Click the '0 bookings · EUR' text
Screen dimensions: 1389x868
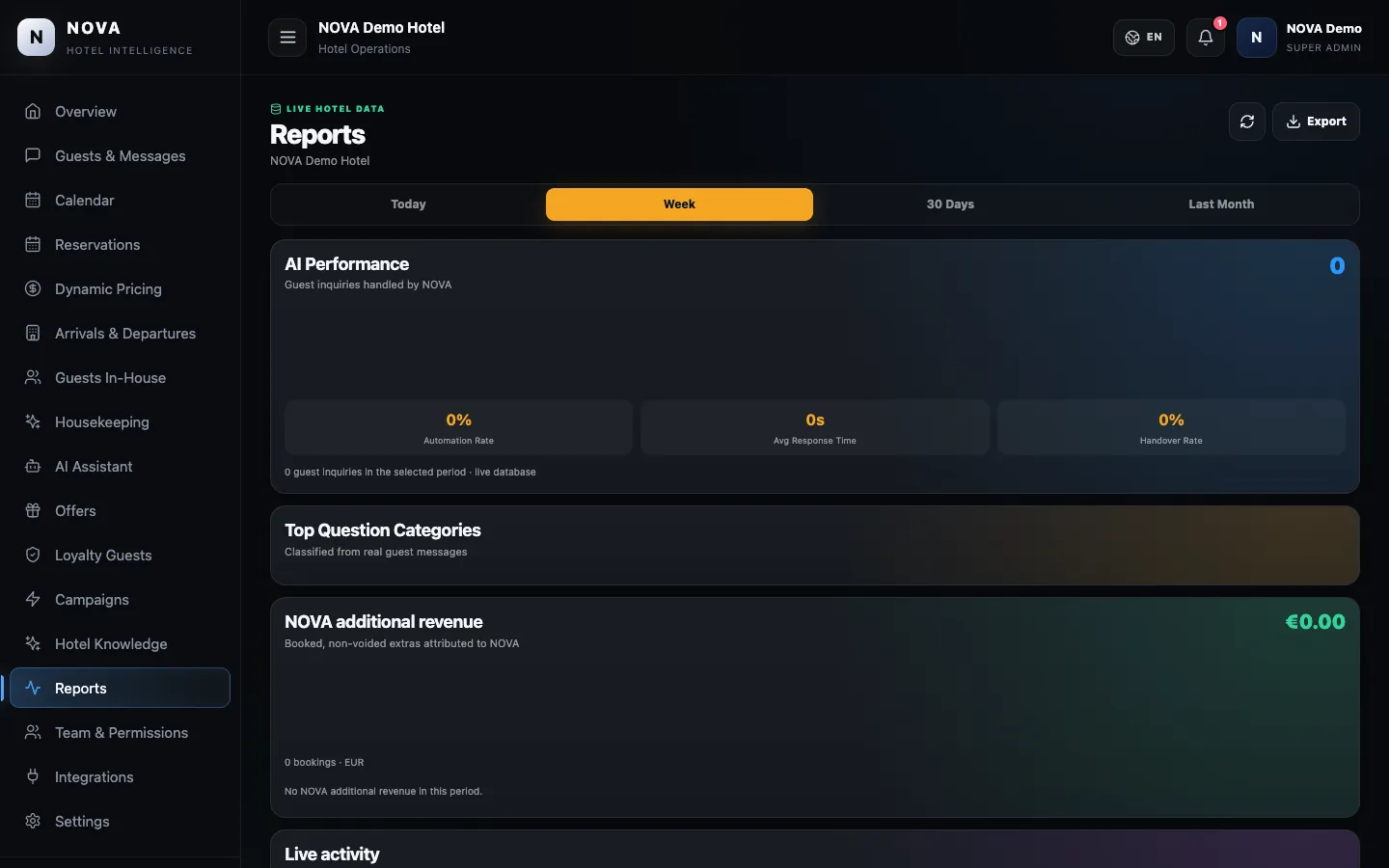coord(324,762)
